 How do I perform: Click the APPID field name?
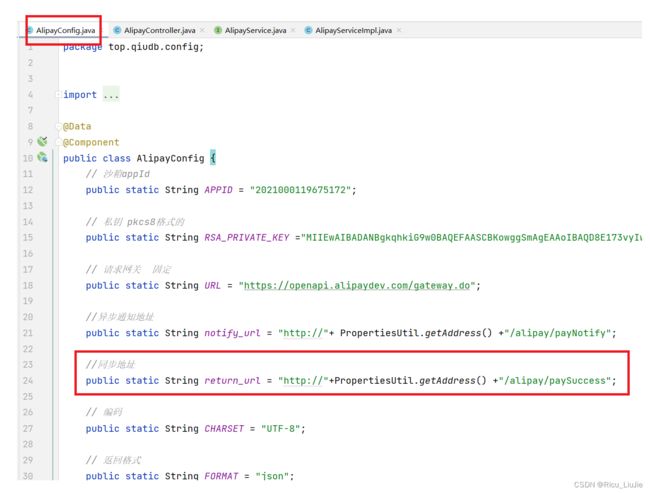pos(218,190)
